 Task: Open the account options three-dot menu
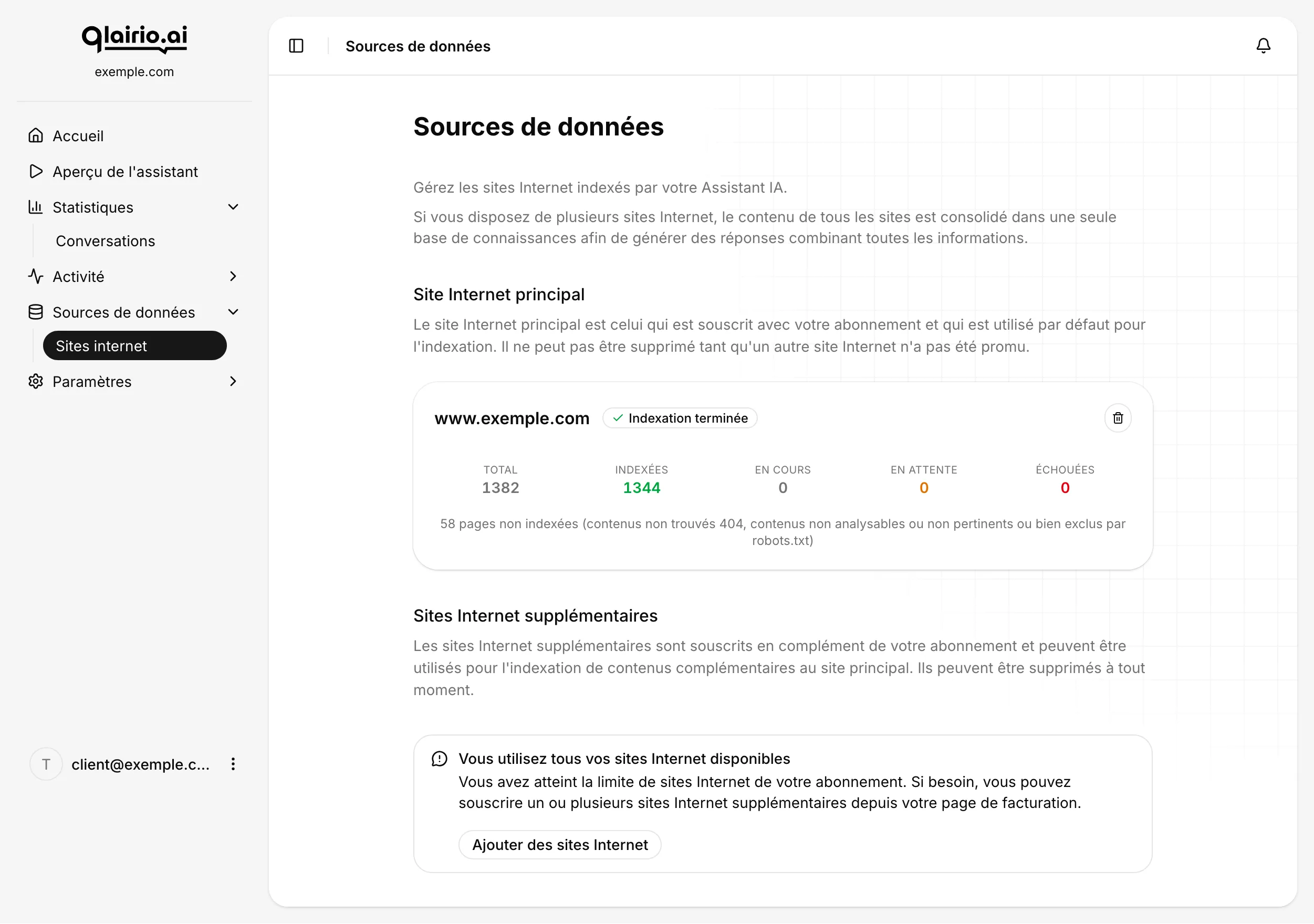tap(233, 764)
